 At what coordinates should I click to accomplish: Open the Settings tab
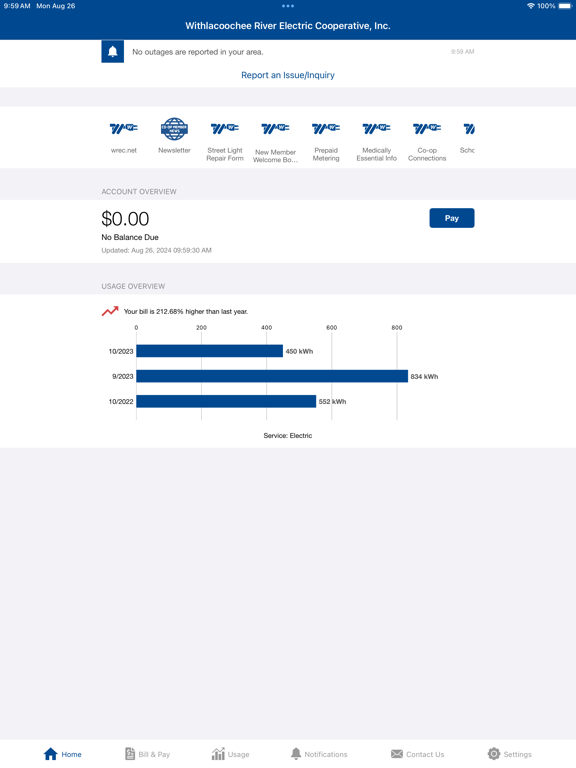pyautogui.click(x=509, y=754)
